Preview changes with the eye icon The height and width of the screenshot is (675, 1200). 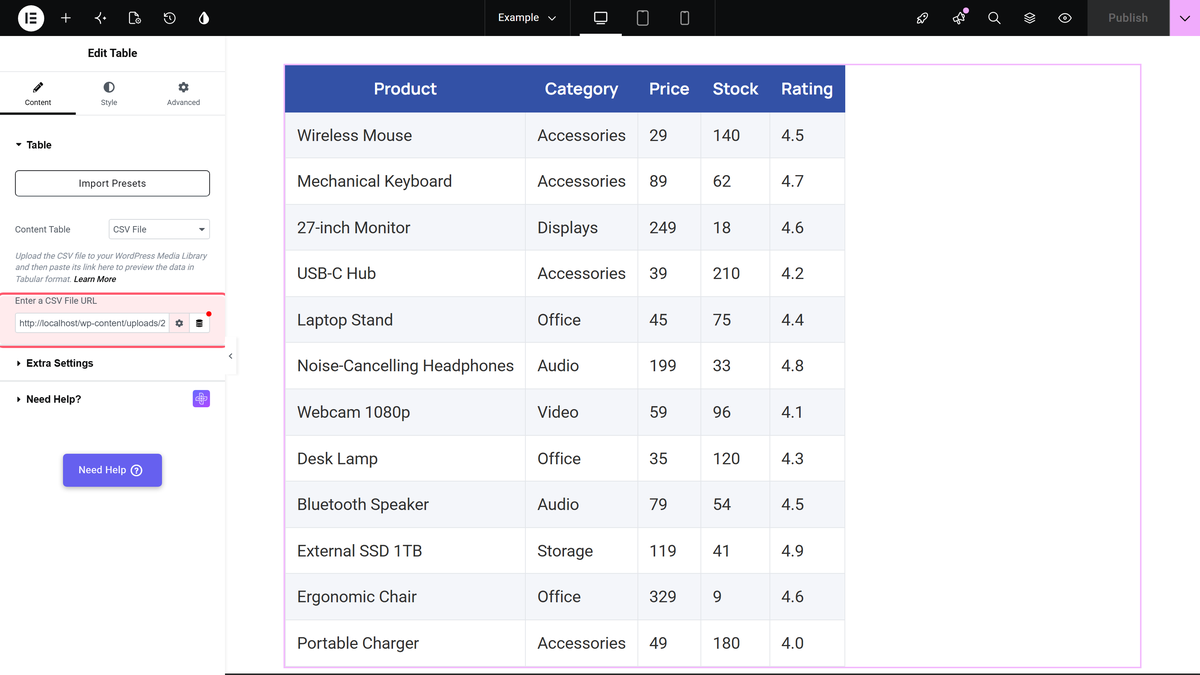click(1065, 18)
